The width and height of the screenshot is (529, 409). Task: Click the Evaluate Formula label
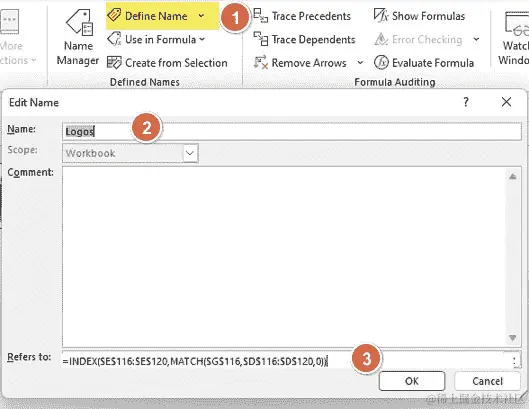click(433, 63)
